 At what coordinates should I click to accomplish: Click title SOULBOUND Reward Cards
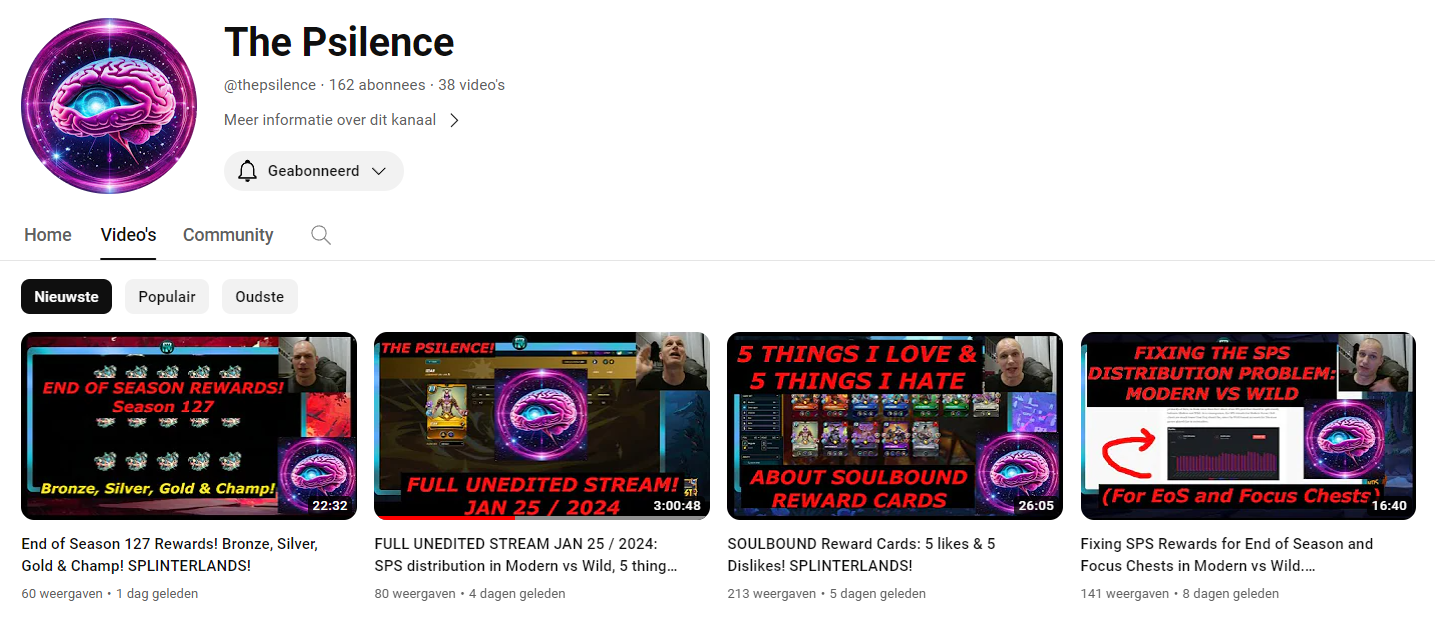[x=861, y=555]
